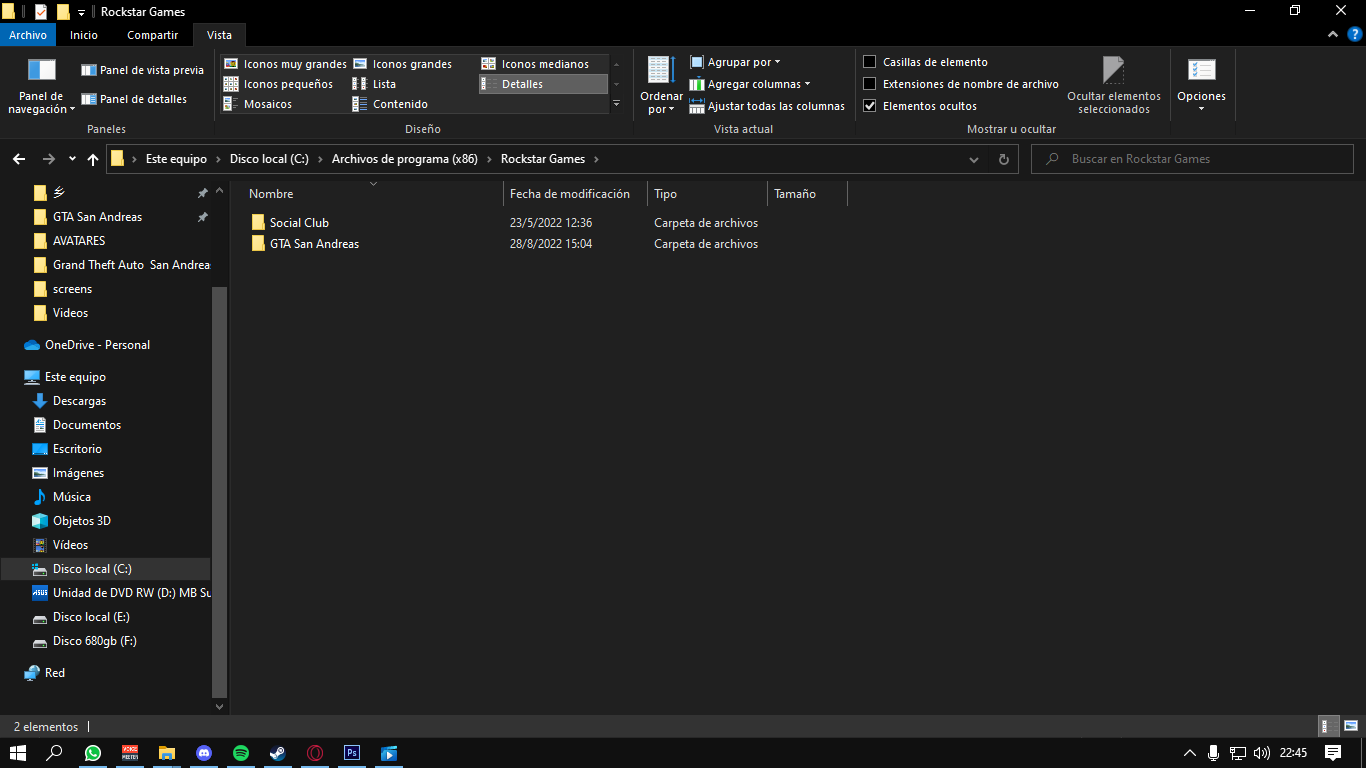Select OneDrive - Personal in sidebar
Screen dimensions: 1366x768
click(x=97, y=345)
